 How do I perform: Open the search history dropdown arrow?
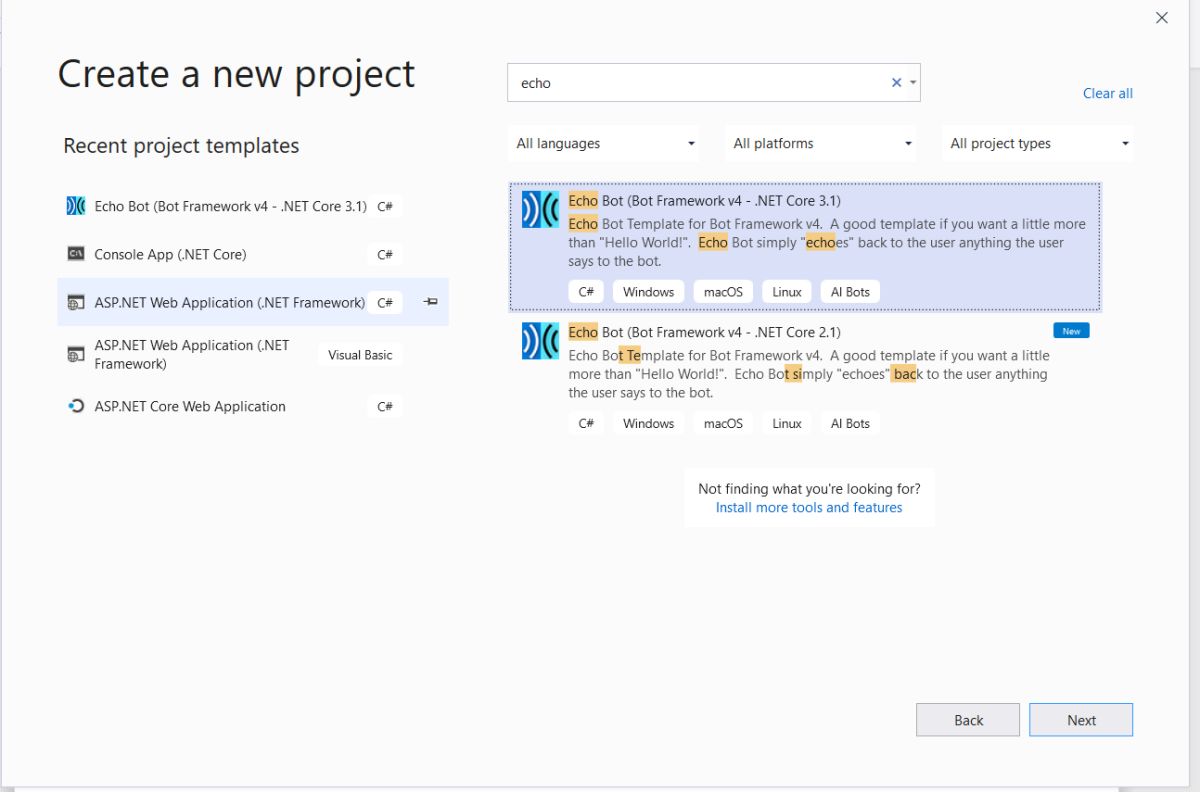(913, 83)
